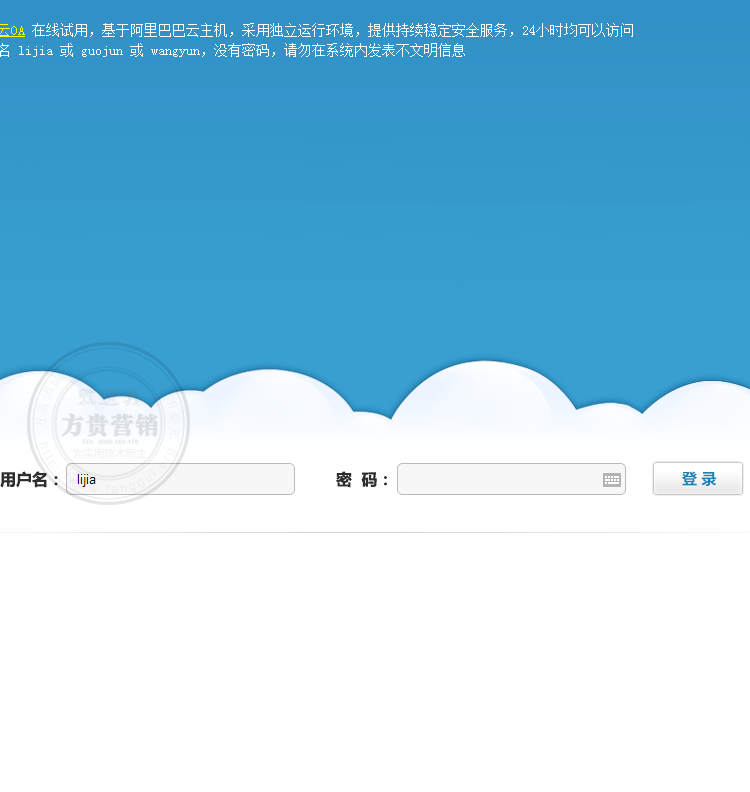The height and width of the screenshot is (792, 750).
Task: Open the yellow 云OA link
Action: point(12,31)
